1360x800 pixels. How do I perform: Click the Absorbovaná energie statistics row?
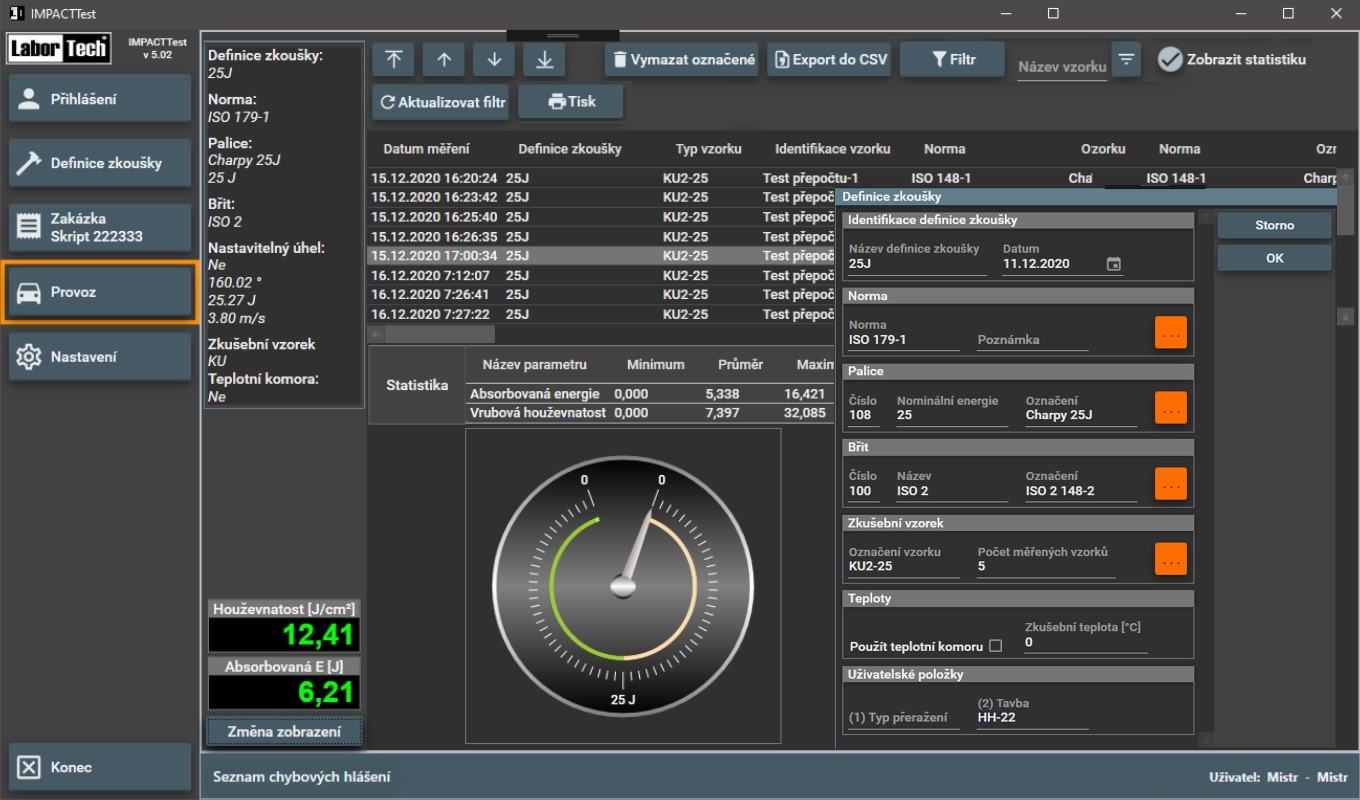tap(651, 394)
